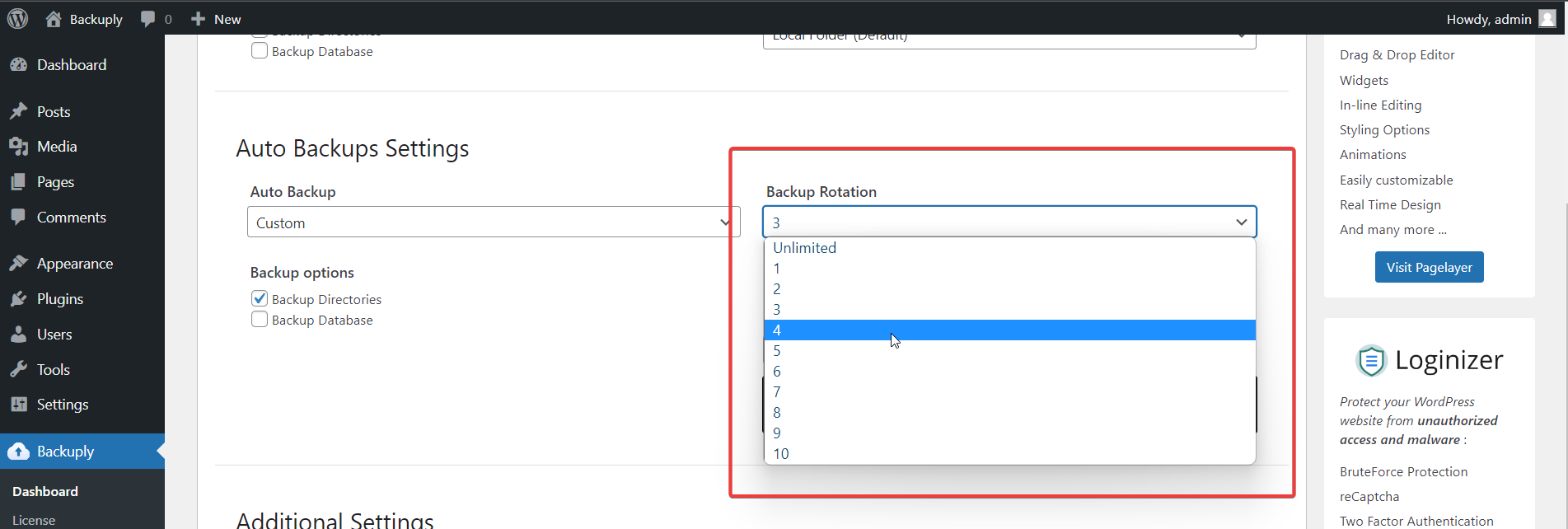Click the Users person icon
The image size is (1568, 529).
point(19,335)
